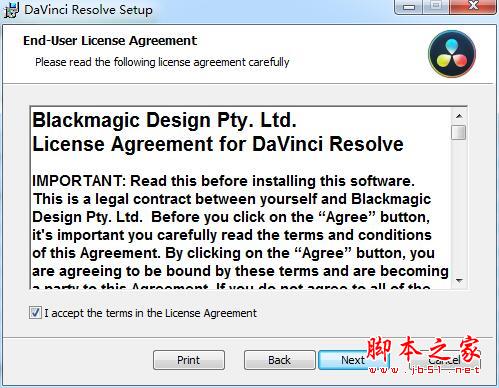Print the license agreement

point(189,360)
